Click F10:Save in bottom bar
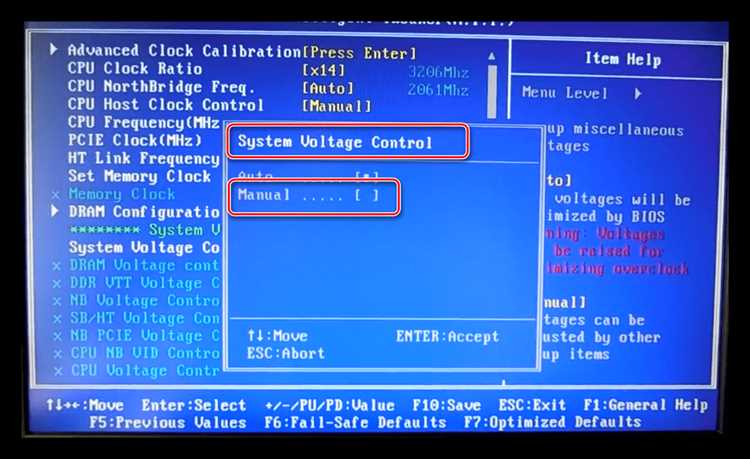 (x=446, y=405)
